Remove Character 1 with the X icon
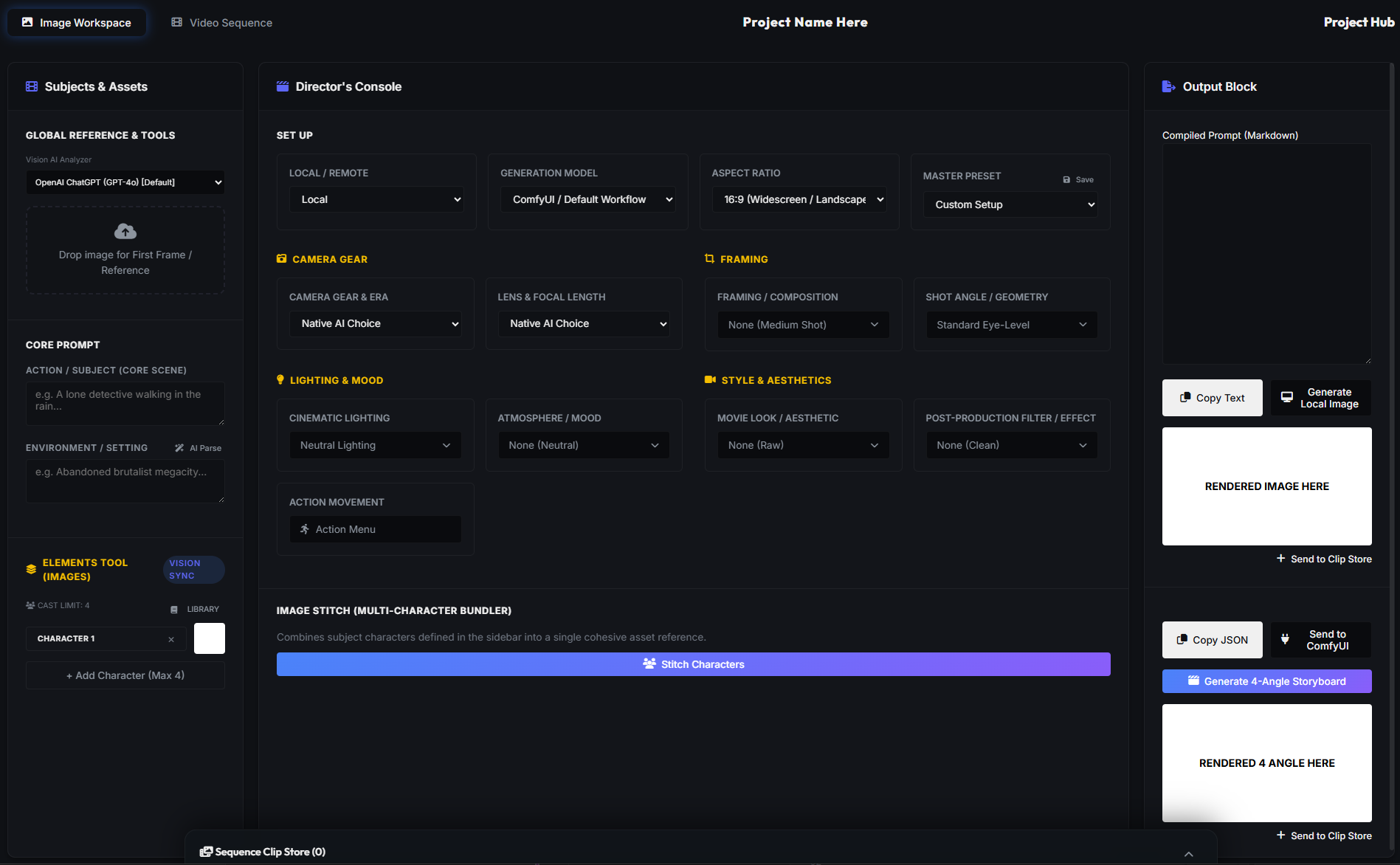 (171, 639)
